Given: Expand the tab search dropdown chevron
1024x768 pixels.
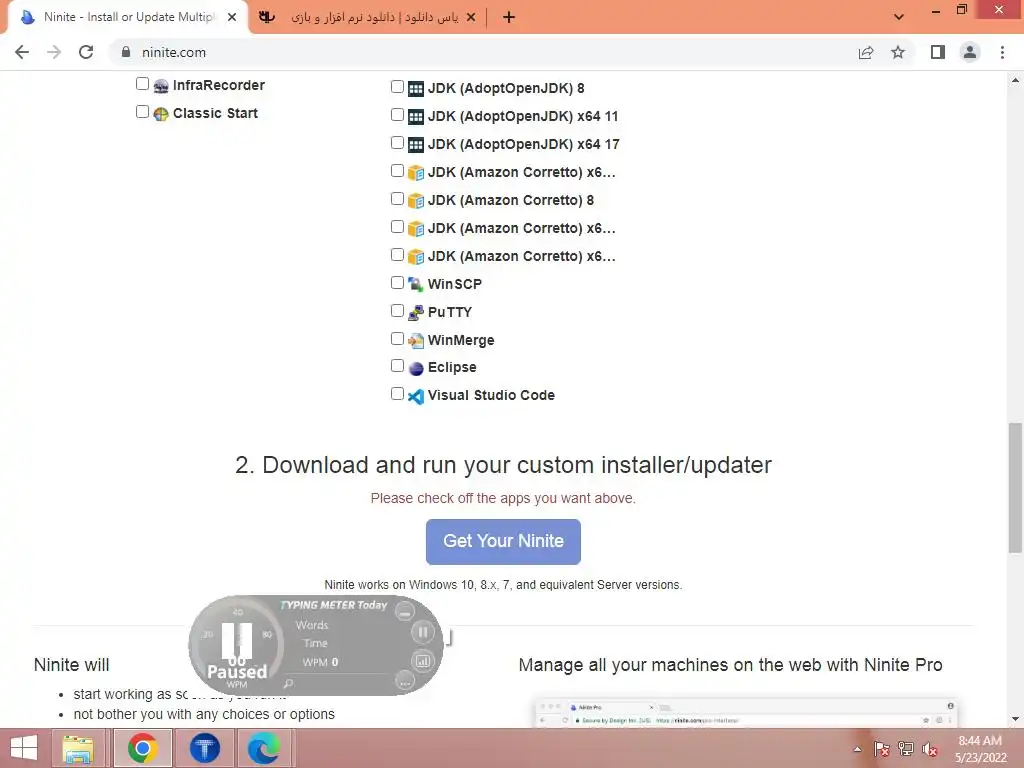Looking at the screenshot, I should tap(899, 18).
